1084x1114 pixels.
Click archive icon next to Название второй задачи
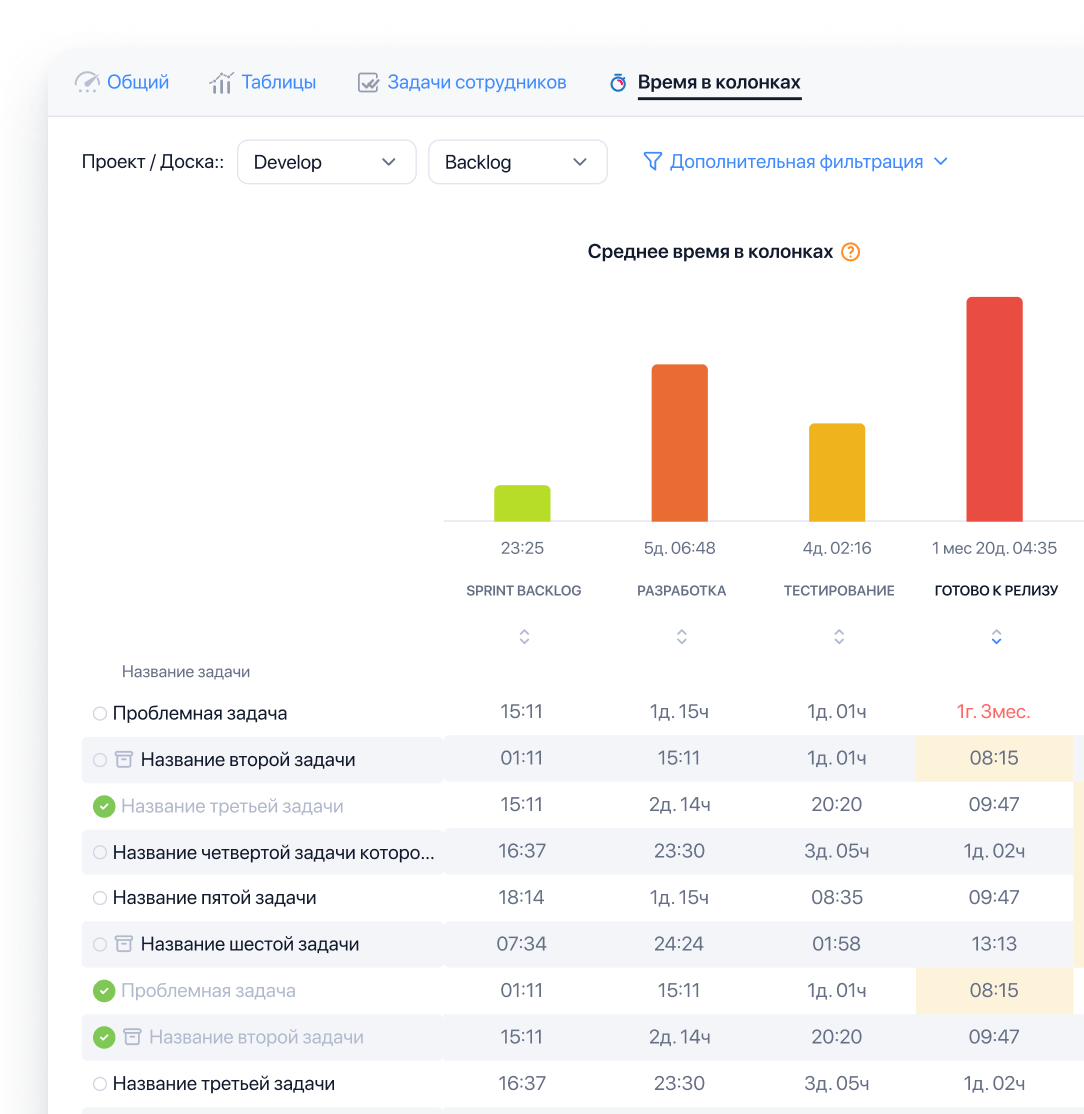(124, 760)
